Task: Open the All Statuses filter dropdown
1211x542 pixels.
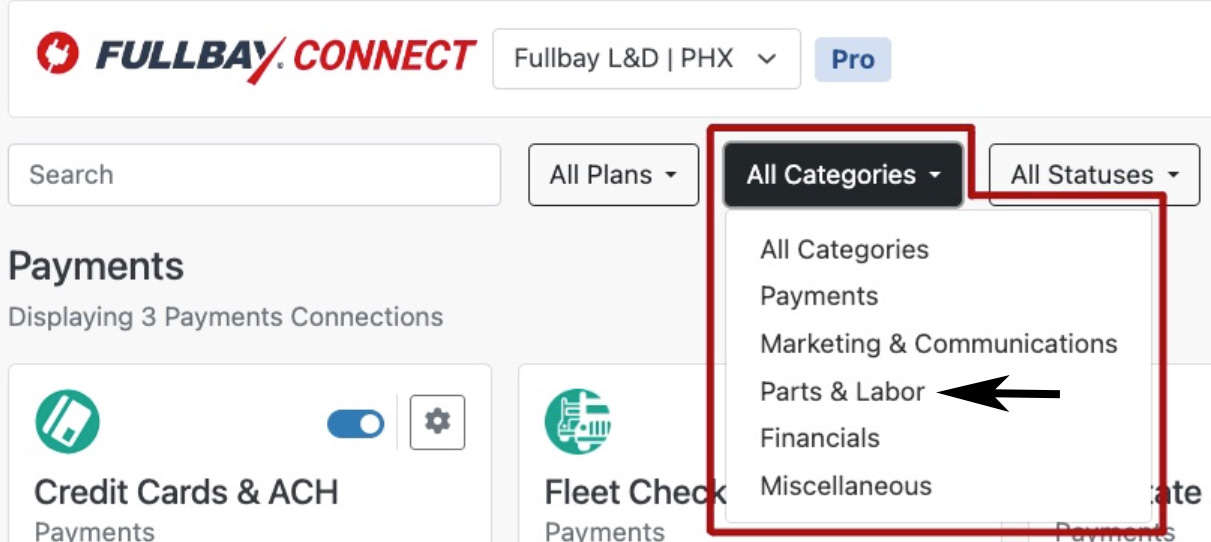Action: 1093,175
